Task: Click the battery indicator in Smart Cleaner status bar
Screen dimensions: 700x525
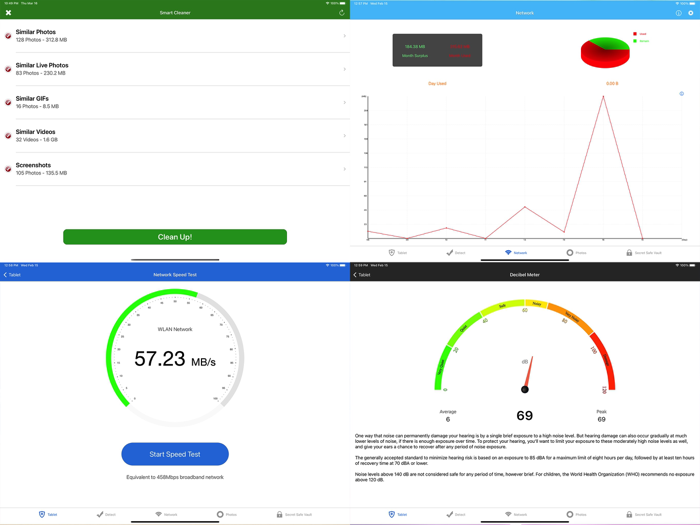Action: point(342,3)
